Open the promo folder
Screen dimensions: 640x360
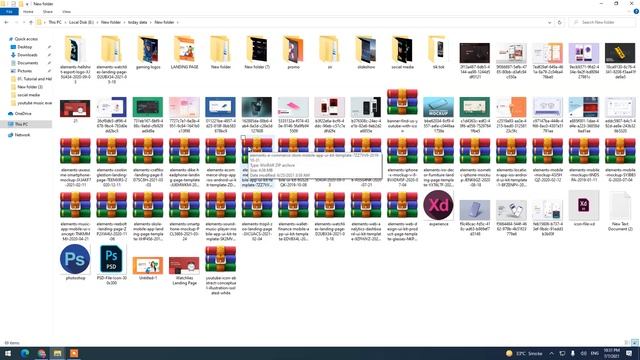(x=293, y=52)
